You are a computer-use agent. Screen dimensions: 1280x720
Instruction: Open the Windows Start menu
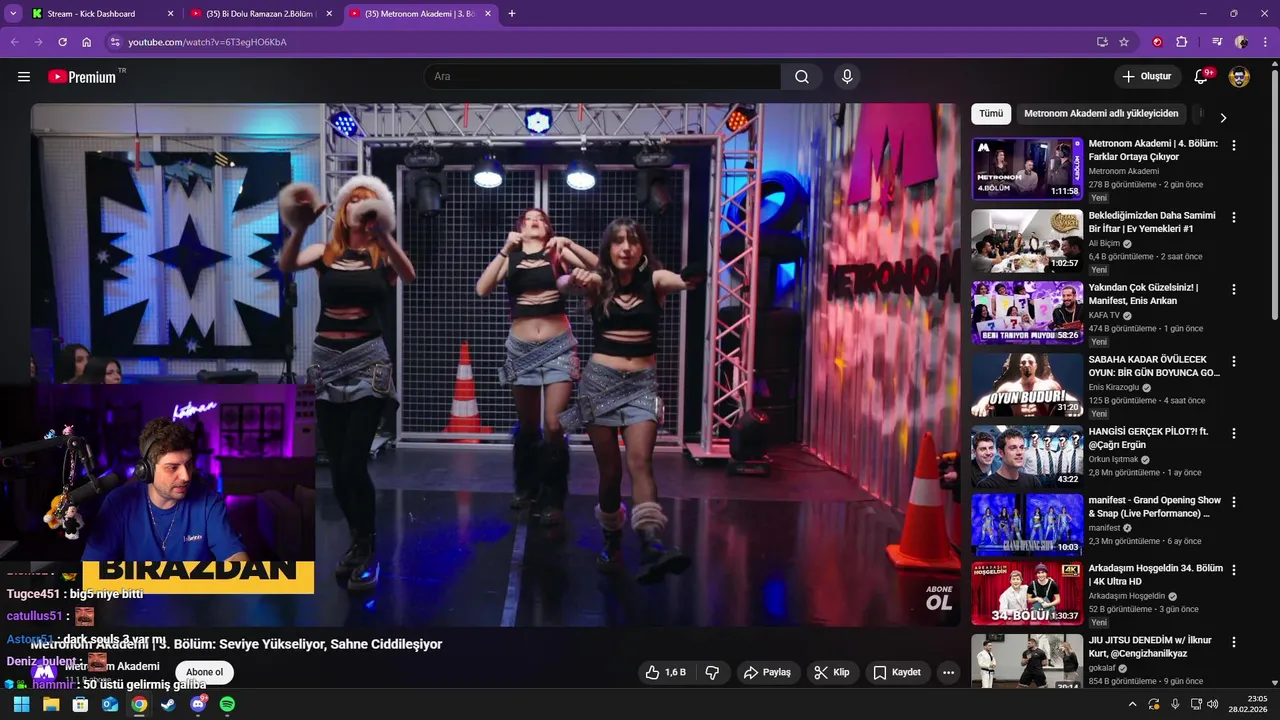tap(21, 704)
